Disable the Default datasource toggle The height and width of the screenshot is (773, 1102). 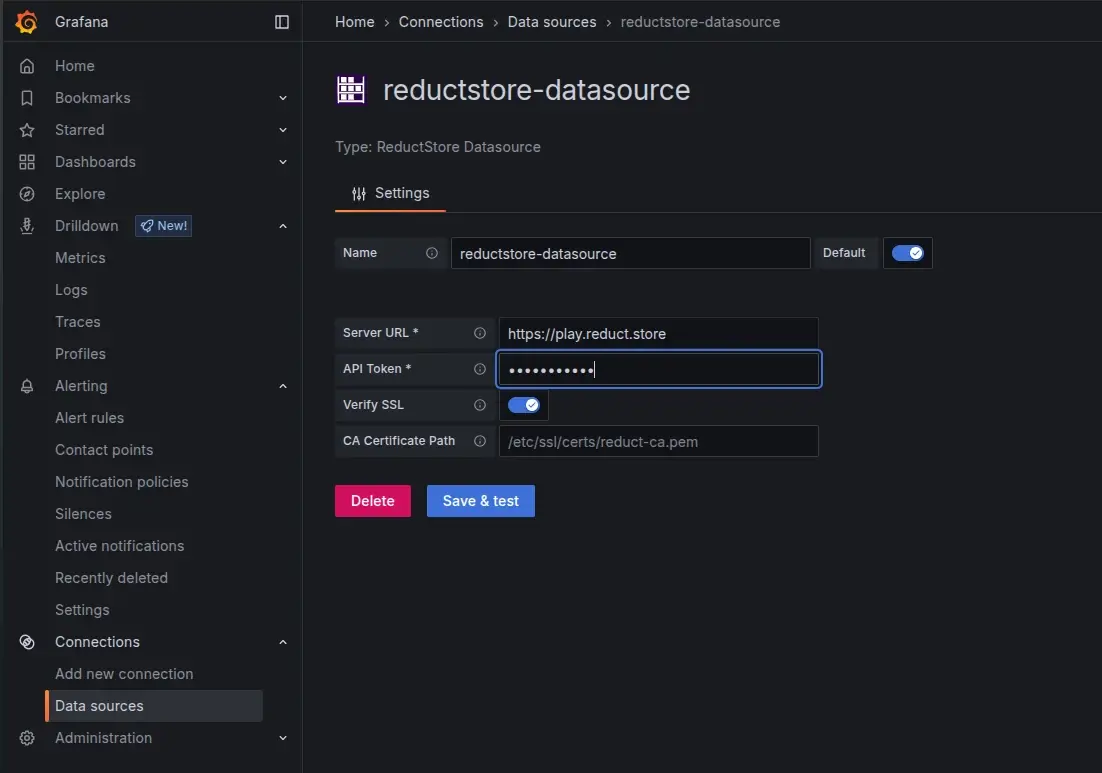[x=907, y=253]
